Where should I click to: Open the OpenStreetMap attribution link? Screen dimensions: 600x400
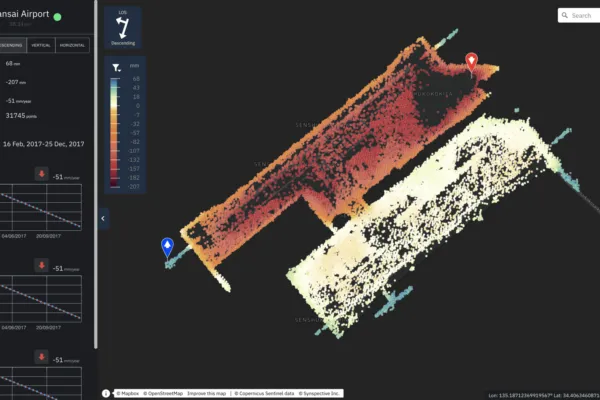167,393
